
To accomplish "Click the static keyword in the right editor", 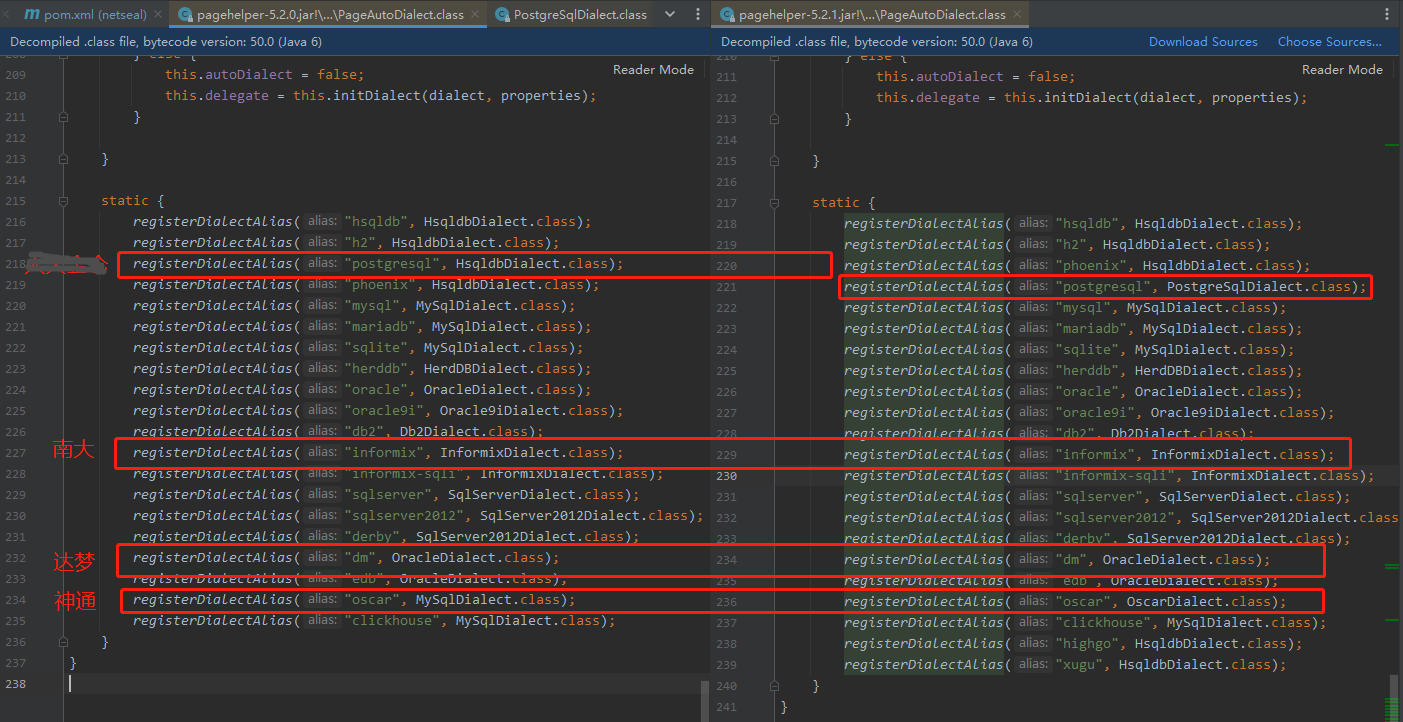I will coord(836,203).
